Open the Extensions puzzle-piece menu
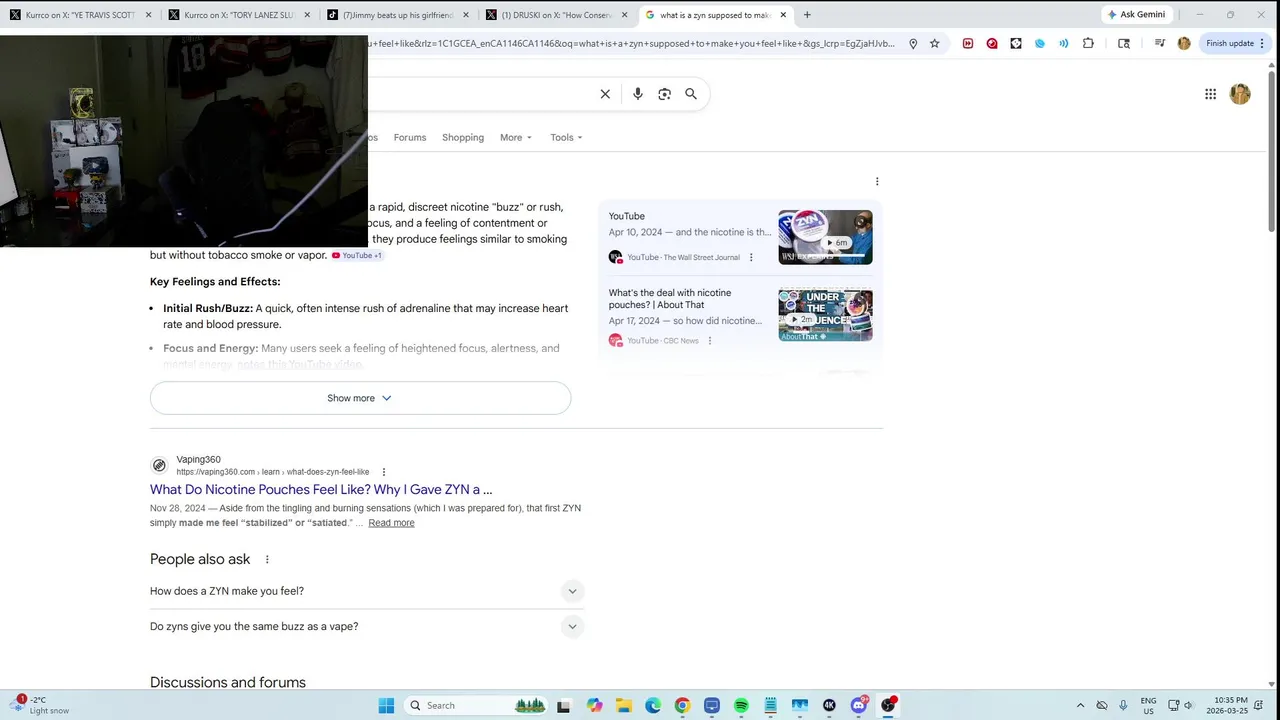 click(x=1088, y=43)
